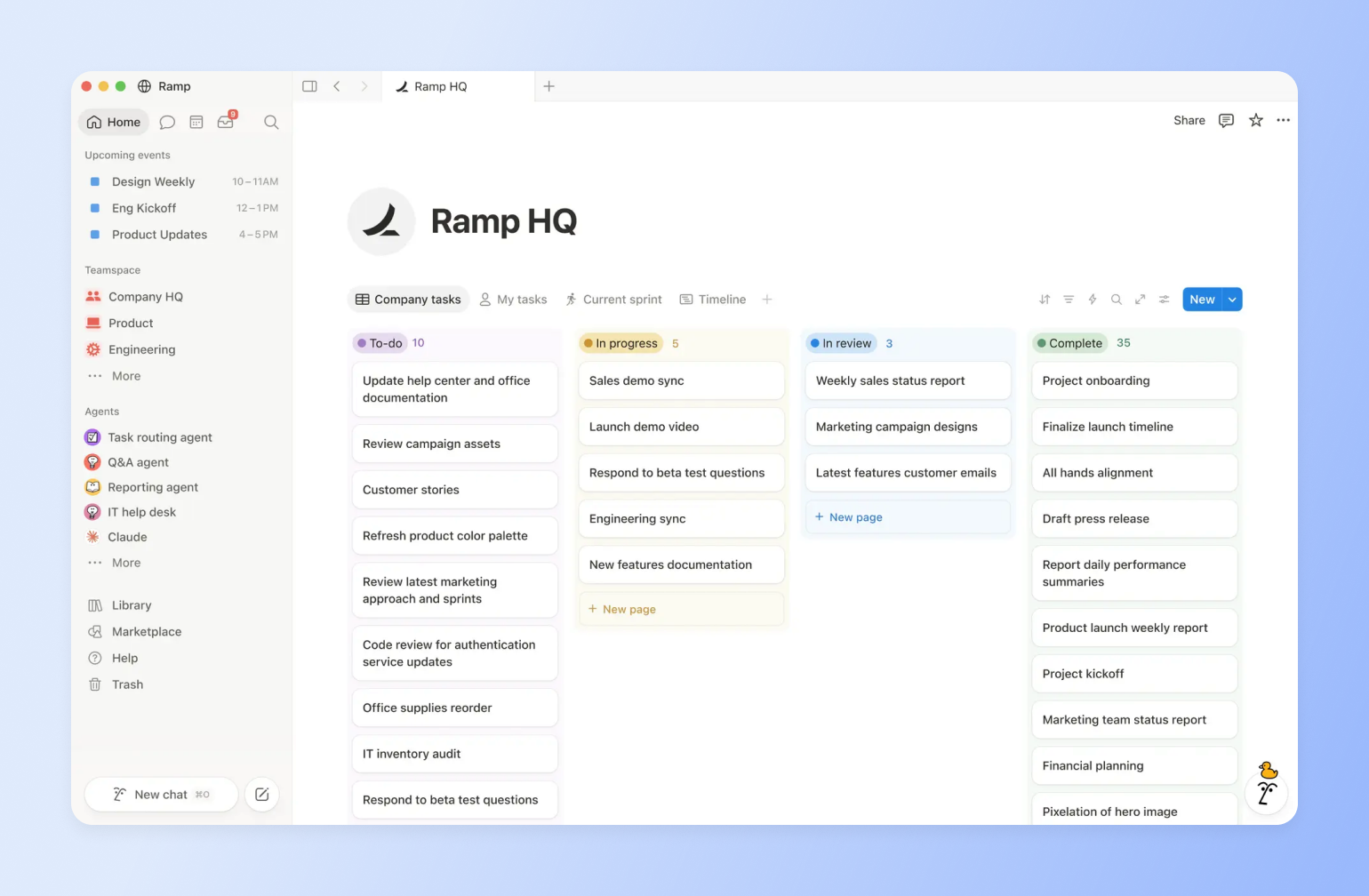
Task: Click the Complete status label
Action: pos(1070,343)
